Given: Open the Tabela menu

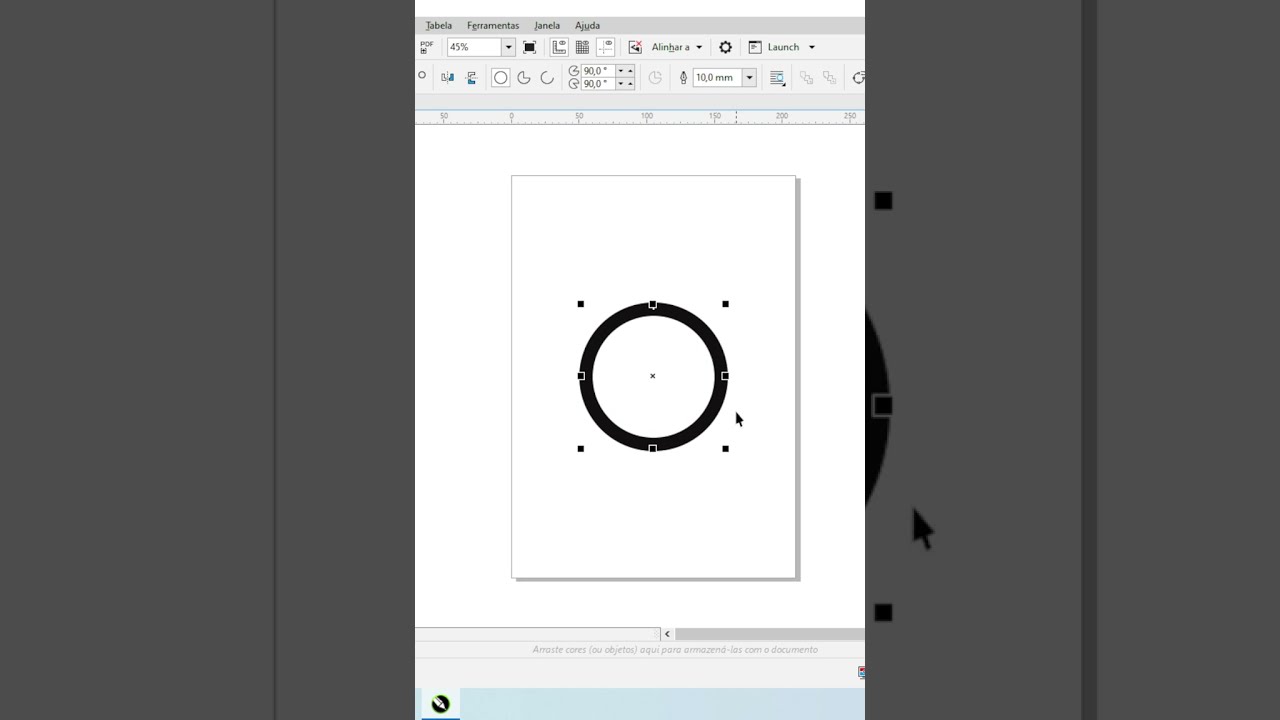Looking at the screenshot, I should point(438,26).
